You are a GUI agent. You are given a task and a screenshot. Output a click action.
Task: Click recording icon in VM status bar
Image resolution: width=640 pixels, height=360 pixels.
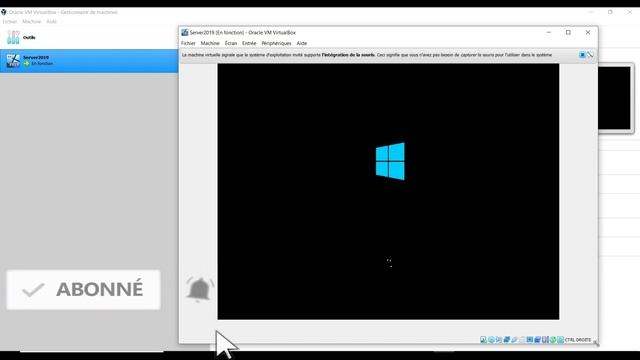pyautogui.click(x=537, y=340)
